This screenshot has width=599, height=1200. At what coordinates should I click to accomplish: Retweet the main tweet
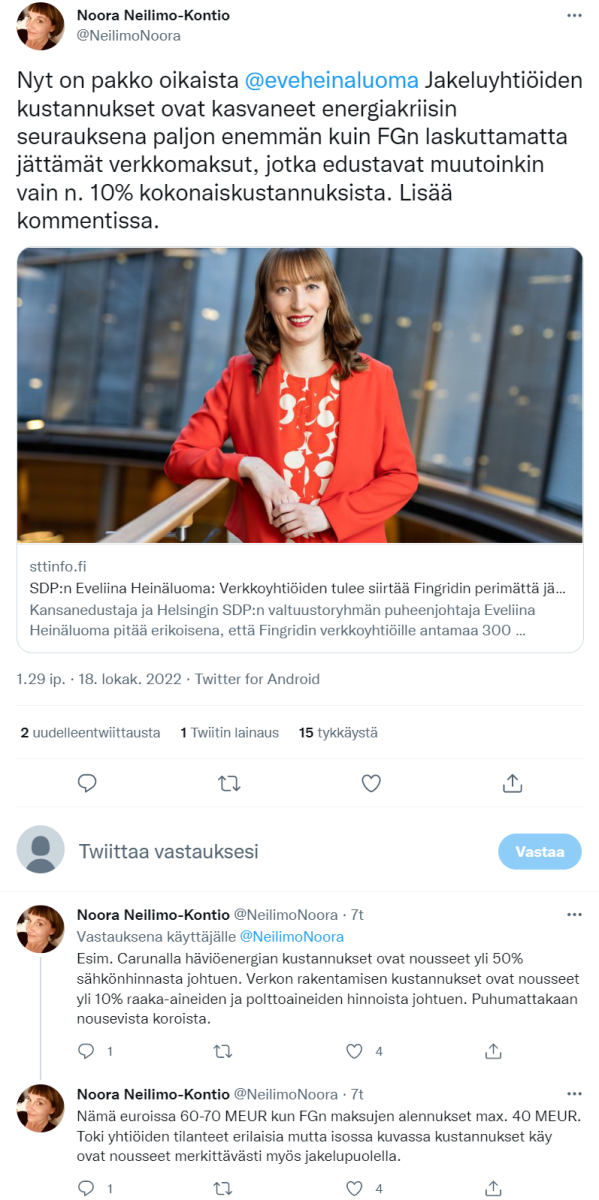[229, 783]
